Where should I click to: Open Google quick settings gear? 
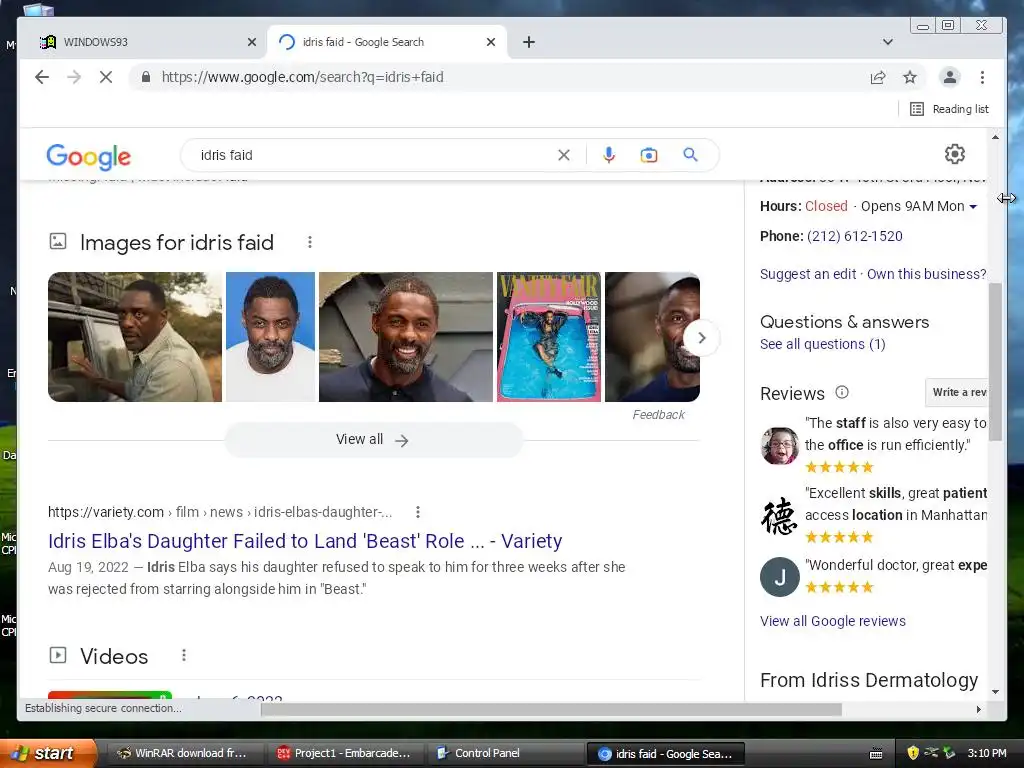[955, 154]
